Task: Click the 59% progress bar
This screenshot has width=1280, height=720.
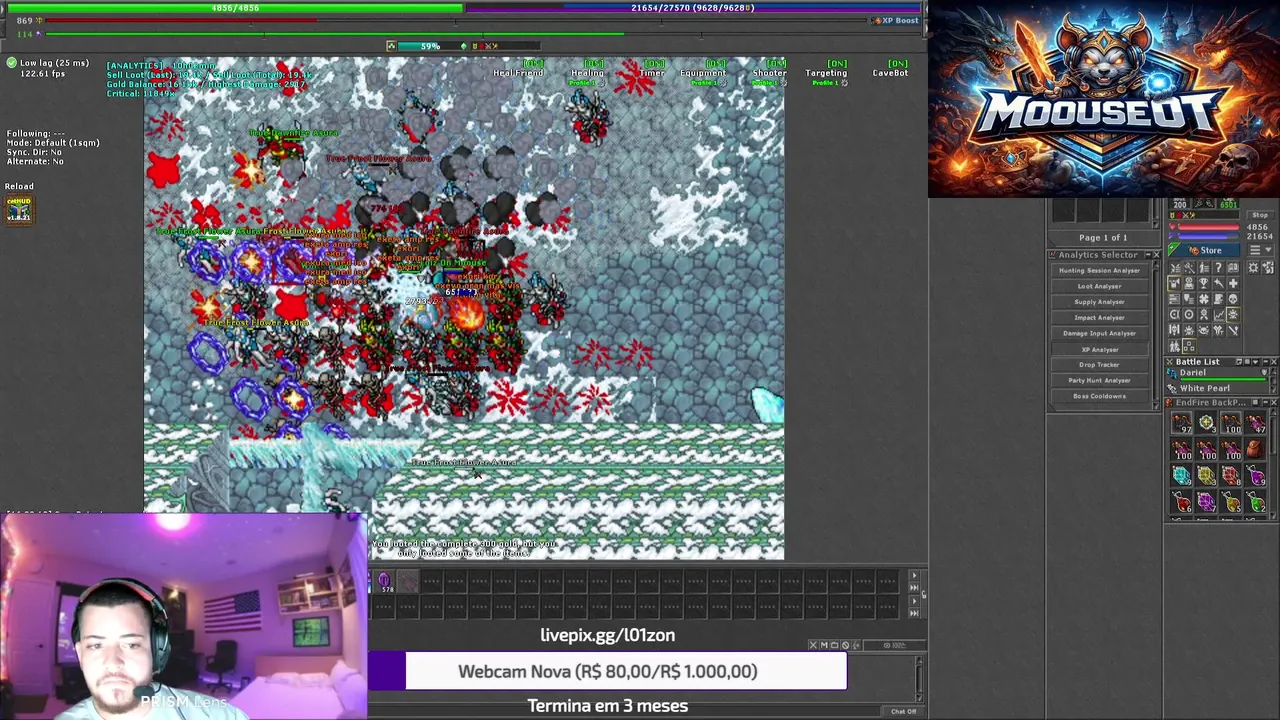Action: pyautogui.click(x=430, y=46)
